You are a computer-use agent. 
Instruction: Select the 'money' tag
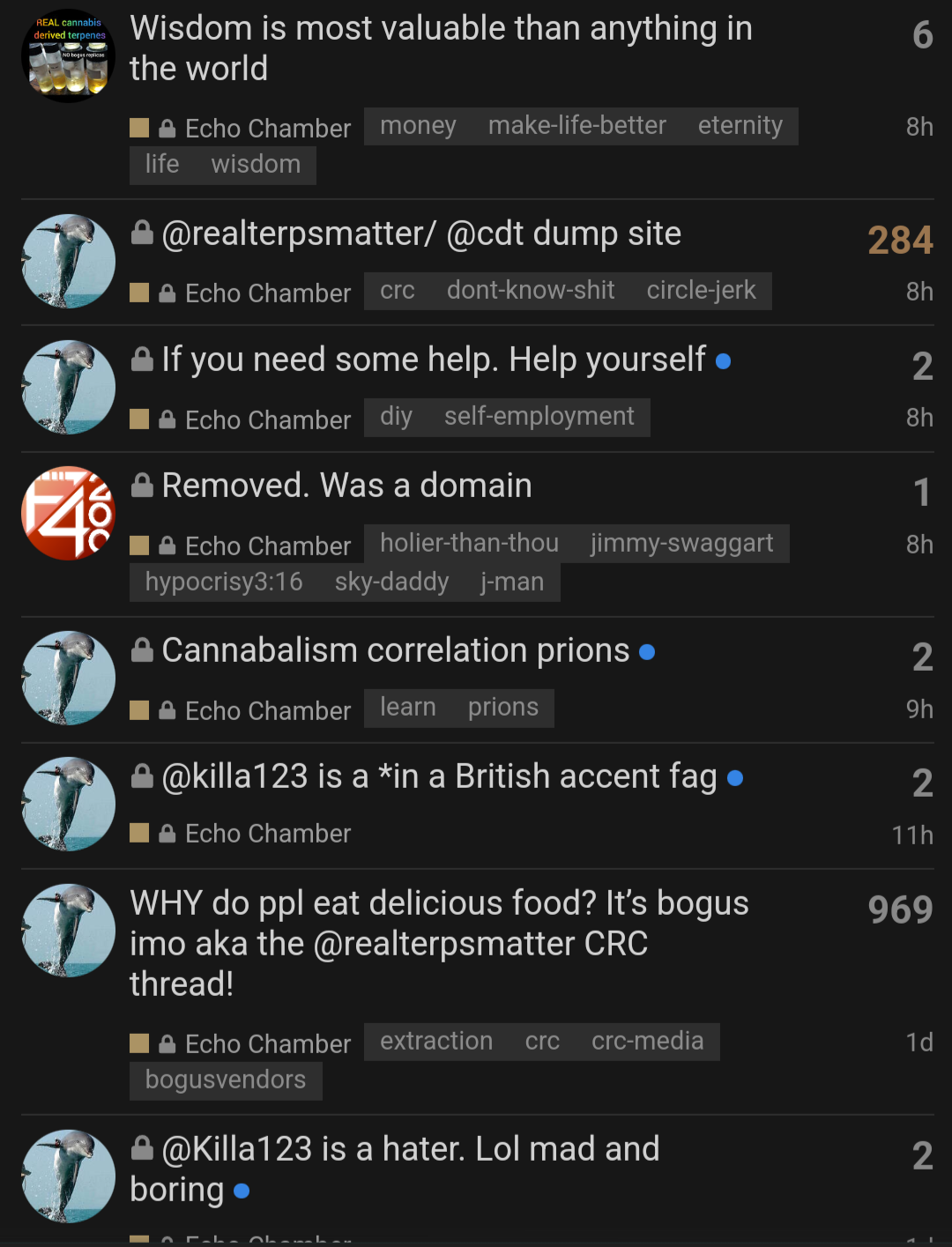point(418,126)
